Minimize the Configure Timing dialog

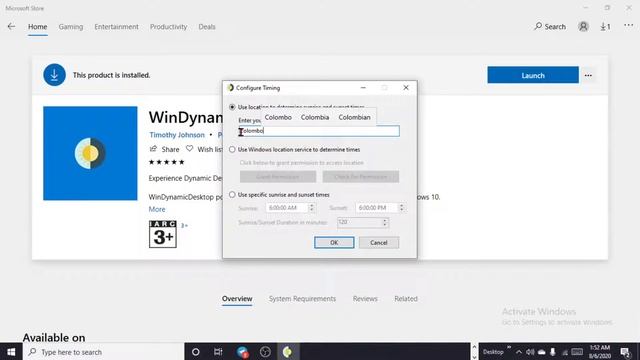click(x=363, y=88)
